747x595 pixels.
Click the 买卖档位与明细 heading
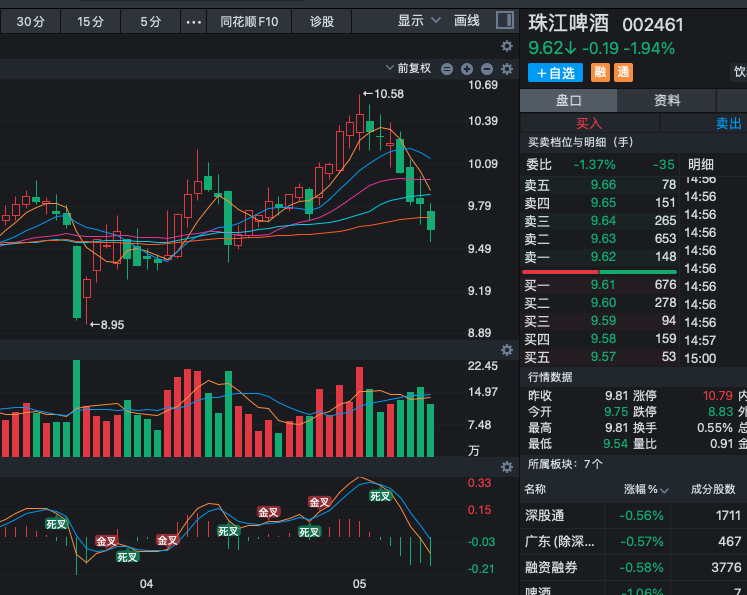coord(580,142)
